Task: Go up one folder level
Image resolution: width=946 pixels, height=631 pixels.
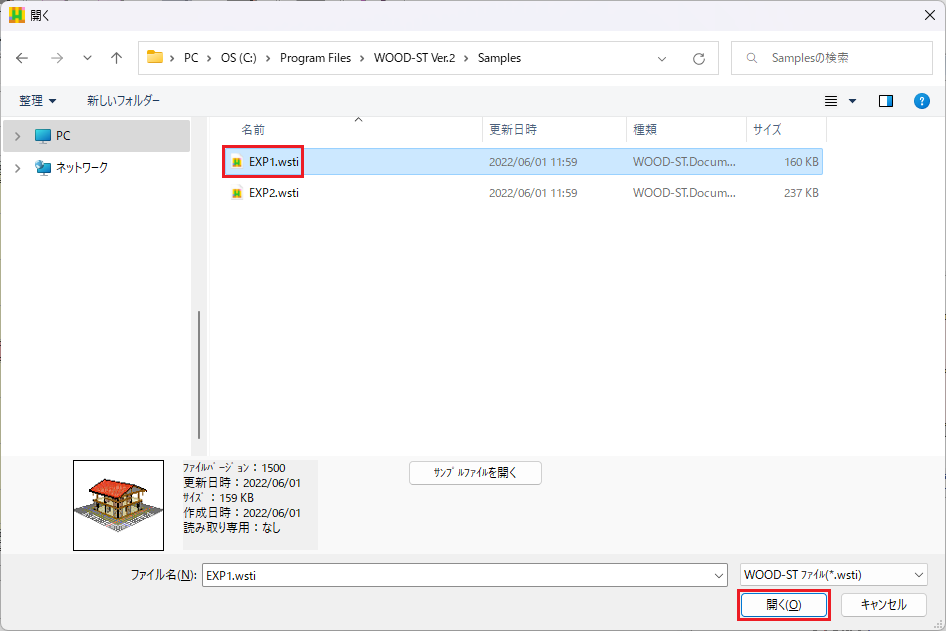Action: [x=116, y=58]
